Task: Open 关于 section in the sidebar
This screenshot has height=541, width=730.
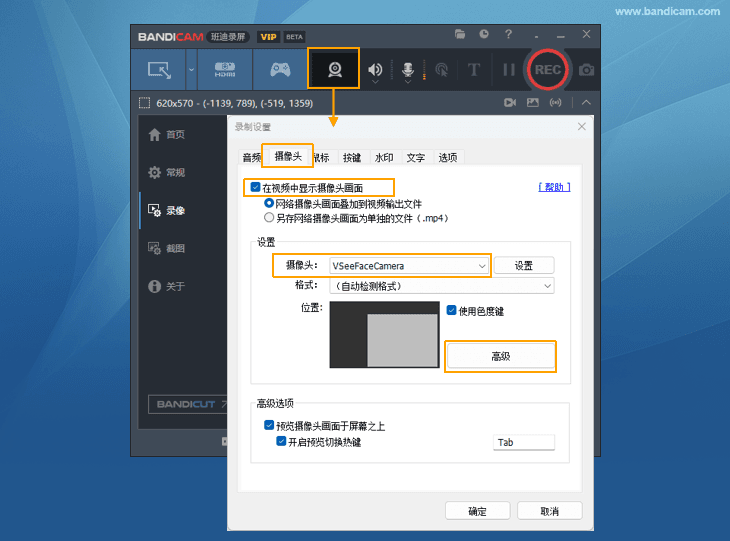Action: 167,286
